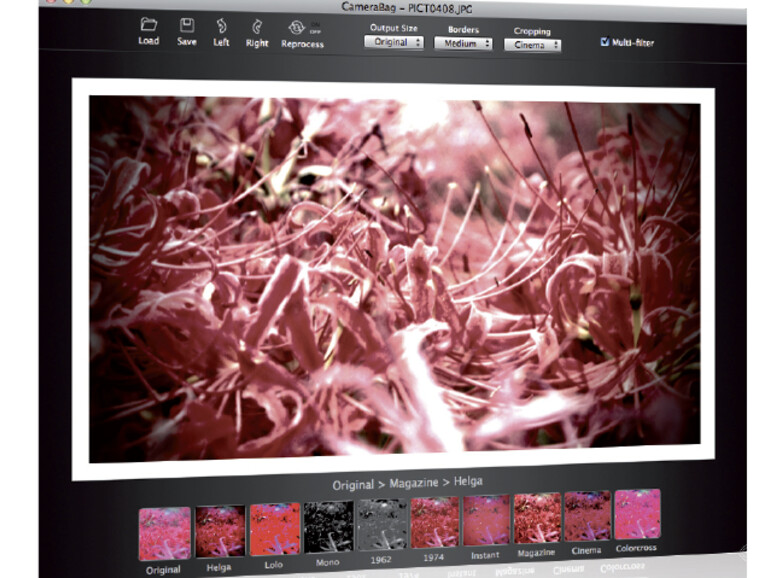770x578 pixels.
Task: Open the Output Size dropdown set to Original
Action: [394, 42]
